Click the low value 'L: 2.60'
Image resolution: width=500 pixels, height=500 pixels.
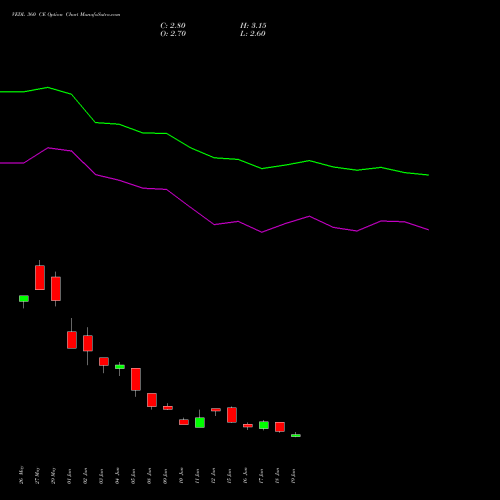click(253, 34)
